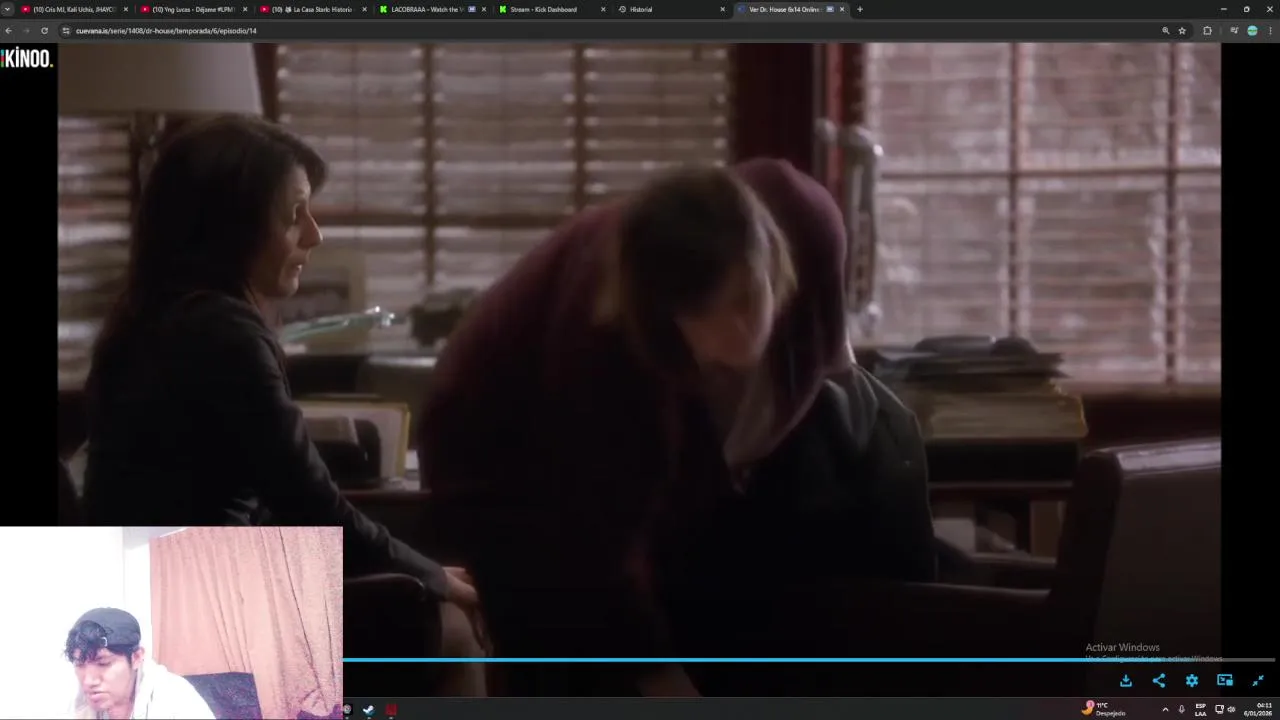Click the webcam overlay thumbnail

pos(171,623)
